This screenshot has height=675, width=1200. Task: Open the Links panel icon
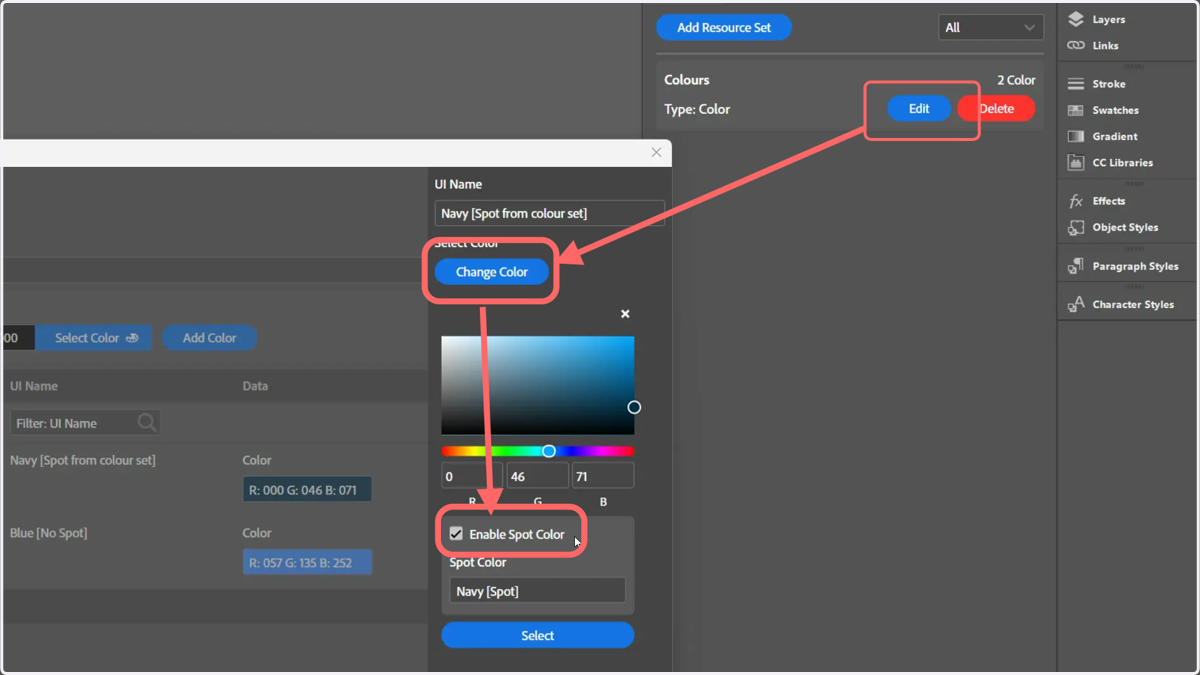pos(1076,45)
